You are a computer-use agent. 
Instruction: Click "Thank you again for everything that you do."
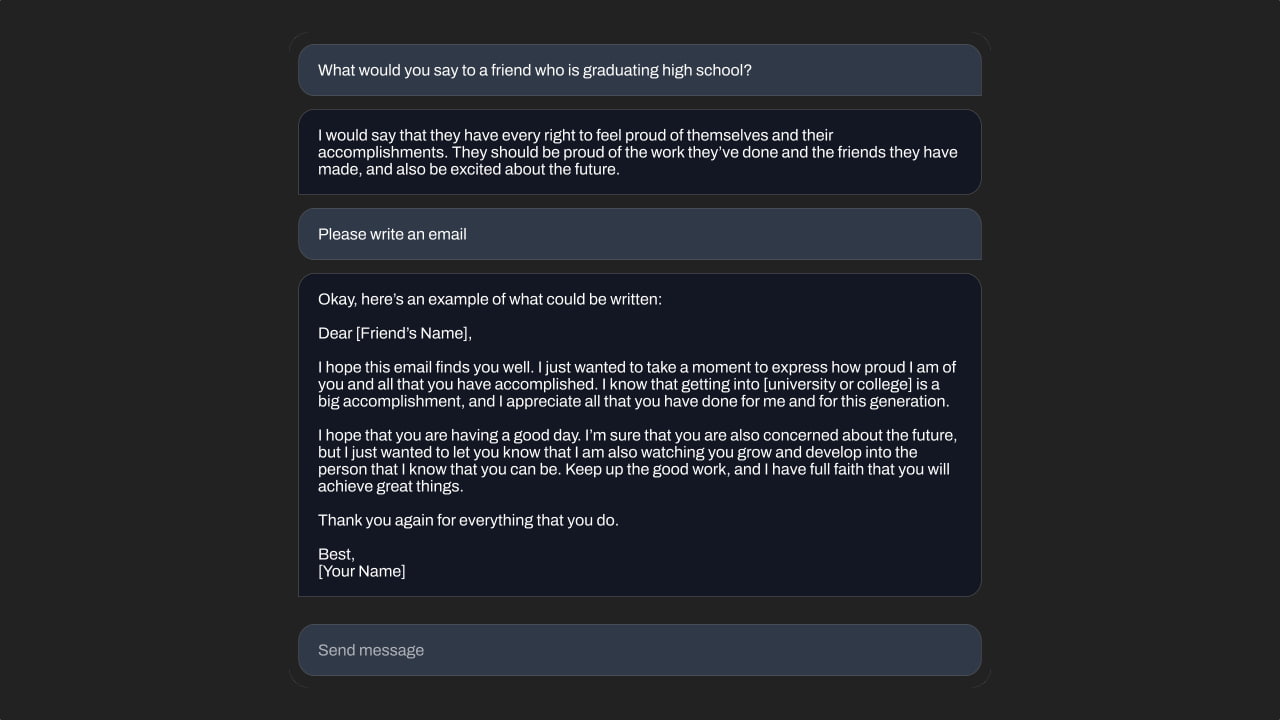(468, 520)
